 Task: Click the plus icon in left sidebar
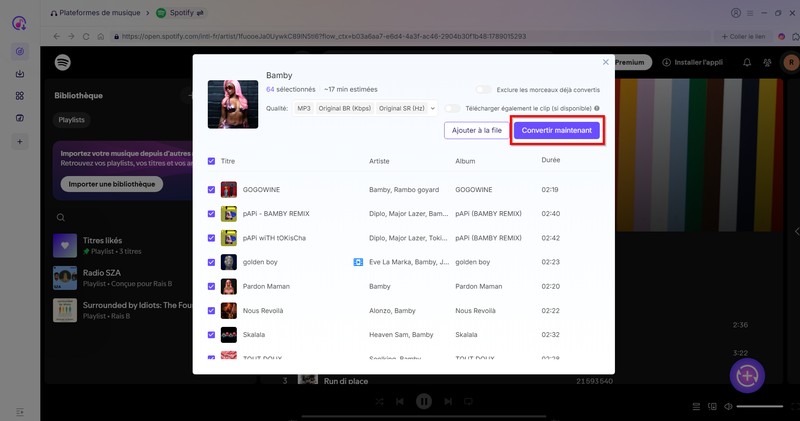click(x=20, y=141)
